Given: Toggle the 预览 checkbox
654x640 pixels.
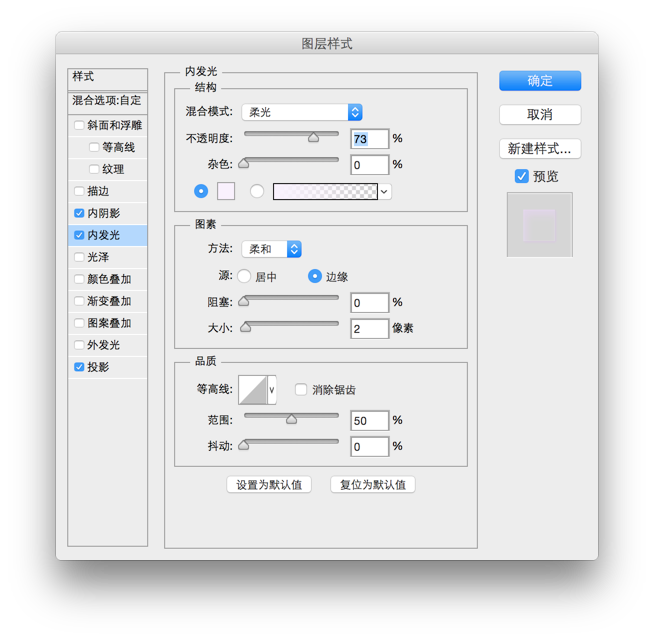Looking at the screenshot, I should coord(521,176).
